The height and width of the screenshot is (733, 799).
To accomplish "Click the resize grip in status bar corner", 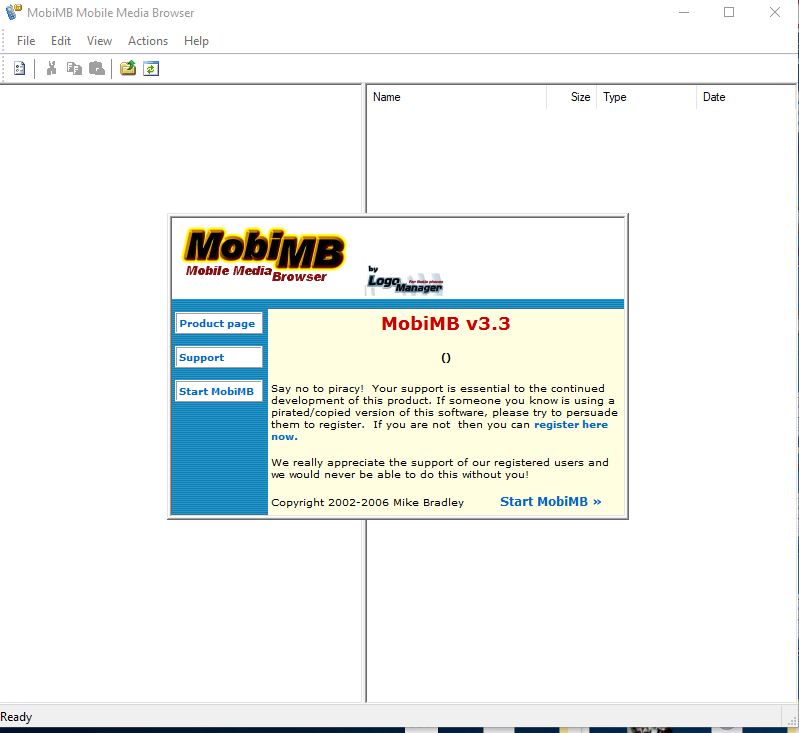I will [792, 719].
